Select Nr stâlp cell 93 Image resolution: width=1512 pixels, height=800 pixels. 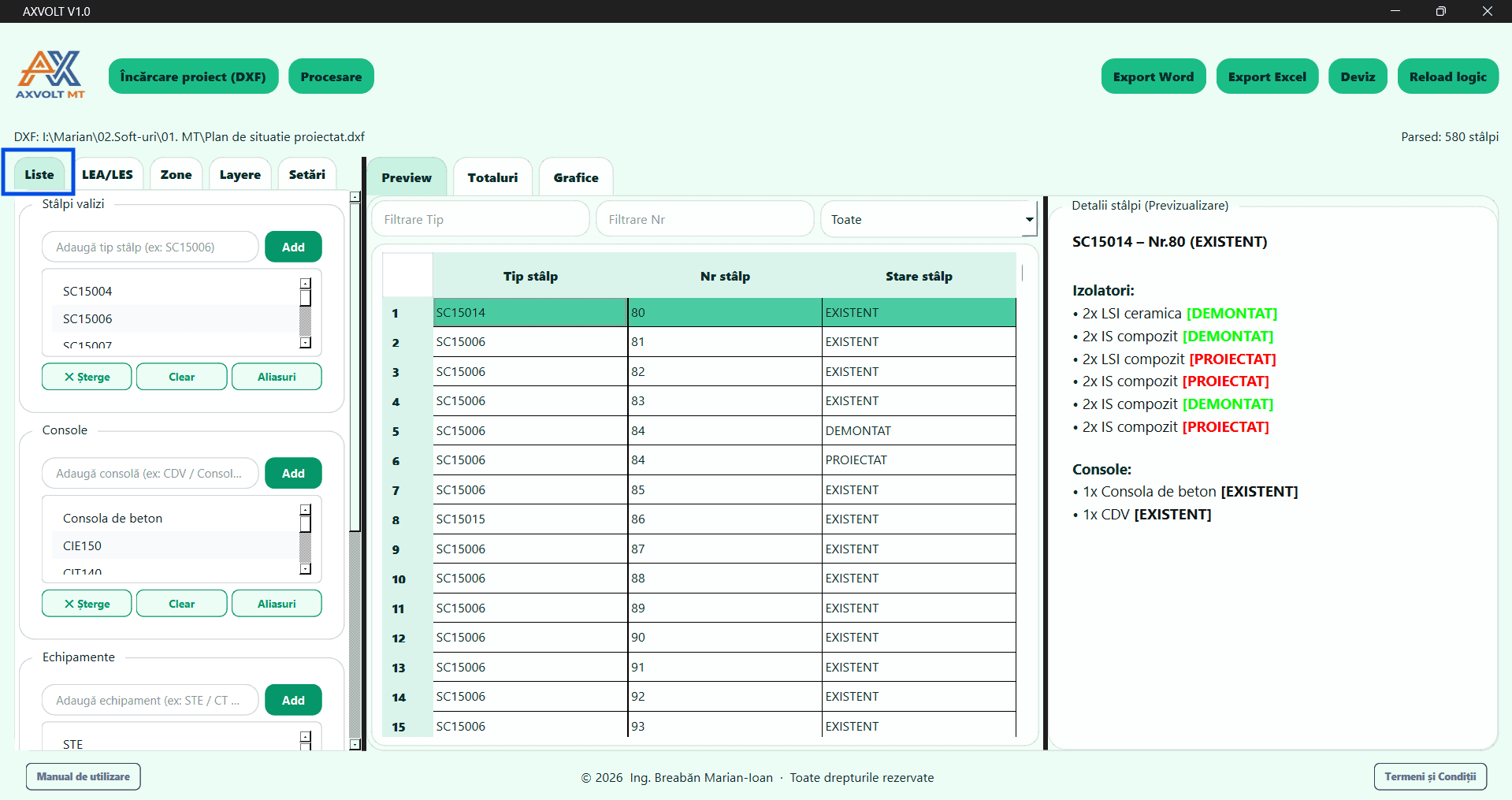(x=725, y=726)
